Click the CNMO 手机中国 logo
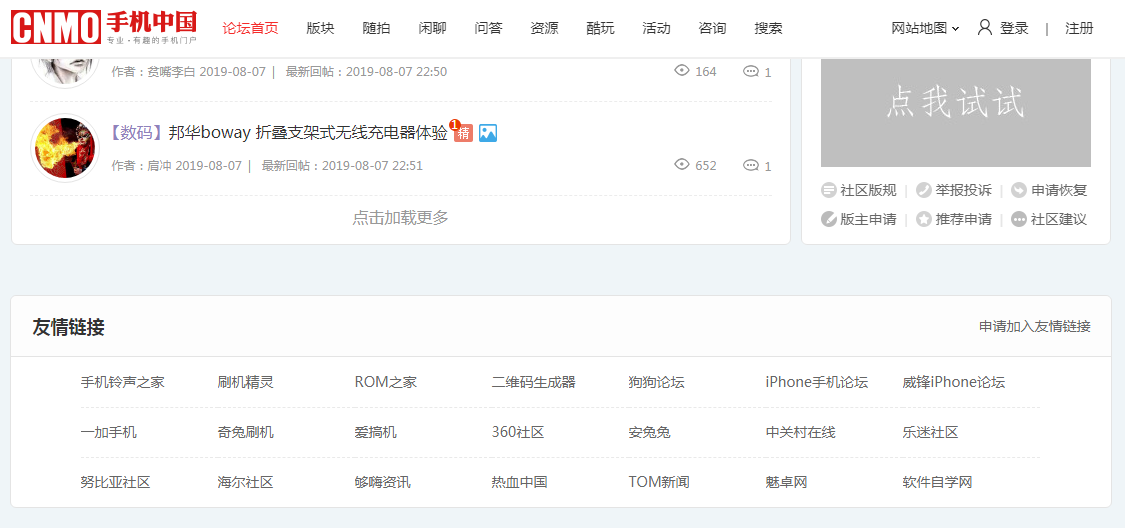 coord(104,27)
